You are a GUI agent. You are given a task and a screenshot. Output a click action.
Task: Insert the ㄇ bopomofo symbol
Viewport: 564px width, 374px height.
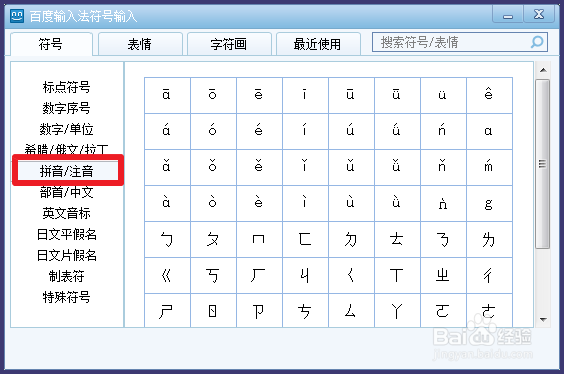259,239
